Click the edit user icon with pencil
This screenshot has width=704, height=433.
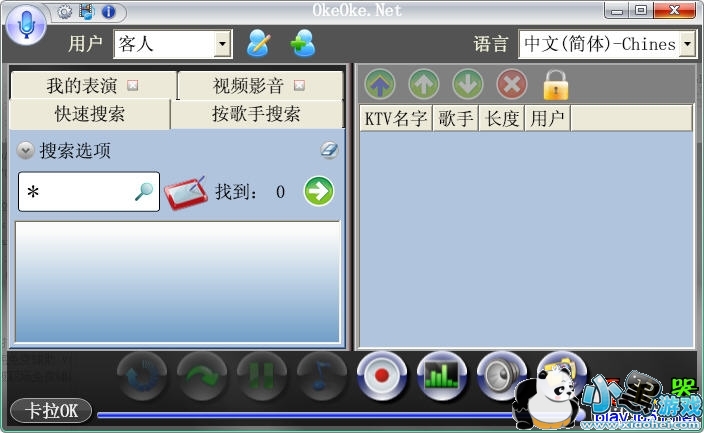(259, 43)
